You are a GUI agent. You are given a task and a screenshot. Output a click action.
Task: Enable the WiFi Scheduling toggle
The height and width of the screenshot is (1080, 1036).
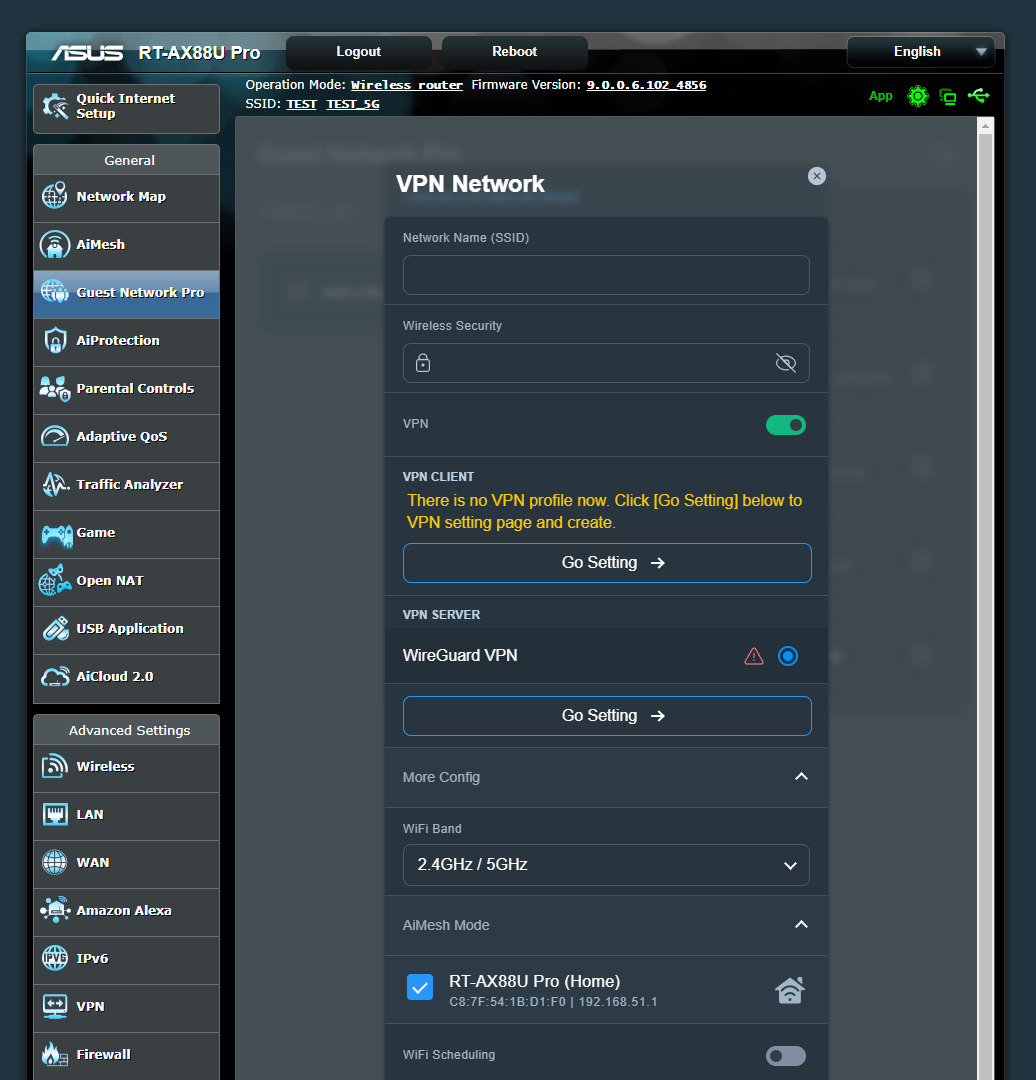pos(785,1055)
